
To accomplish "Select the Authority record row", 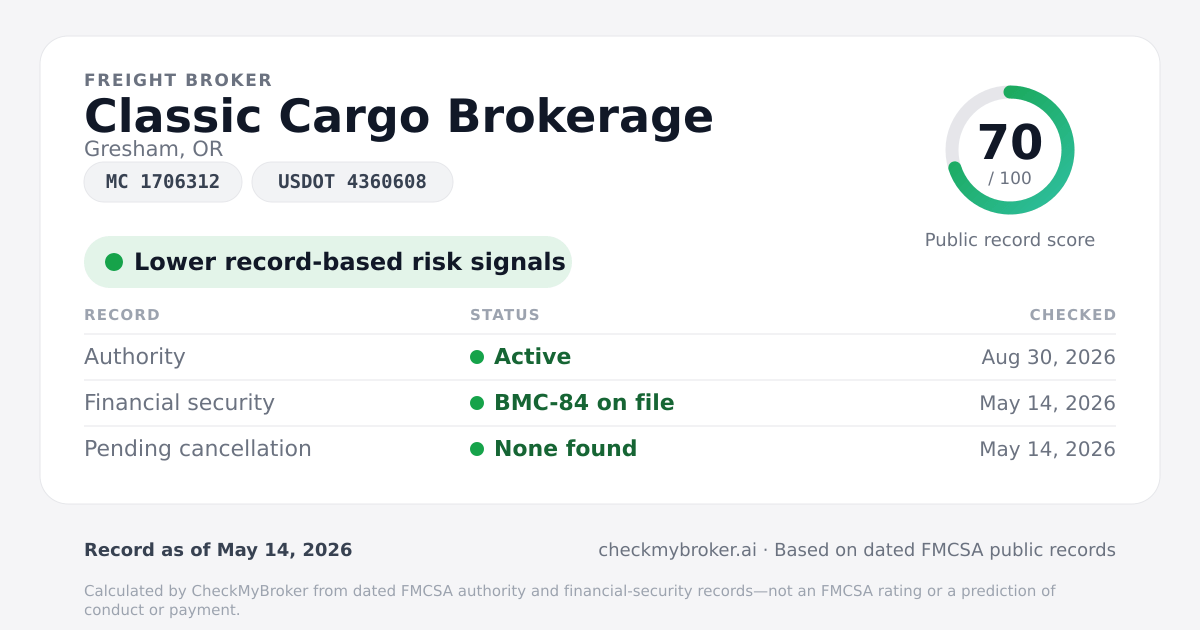I will [x=600, y=357].
